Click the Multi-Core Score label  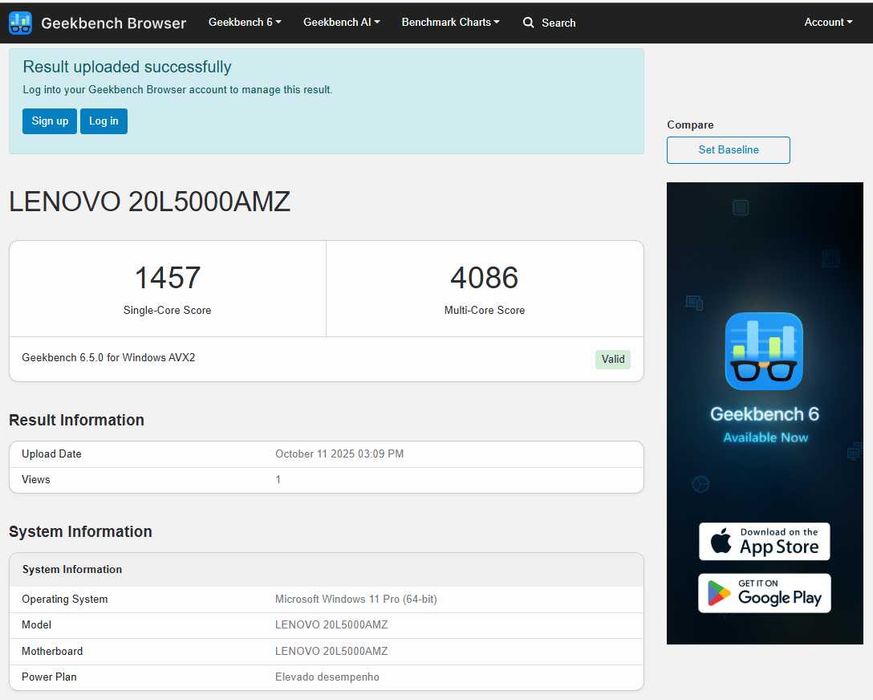(484, 310)
